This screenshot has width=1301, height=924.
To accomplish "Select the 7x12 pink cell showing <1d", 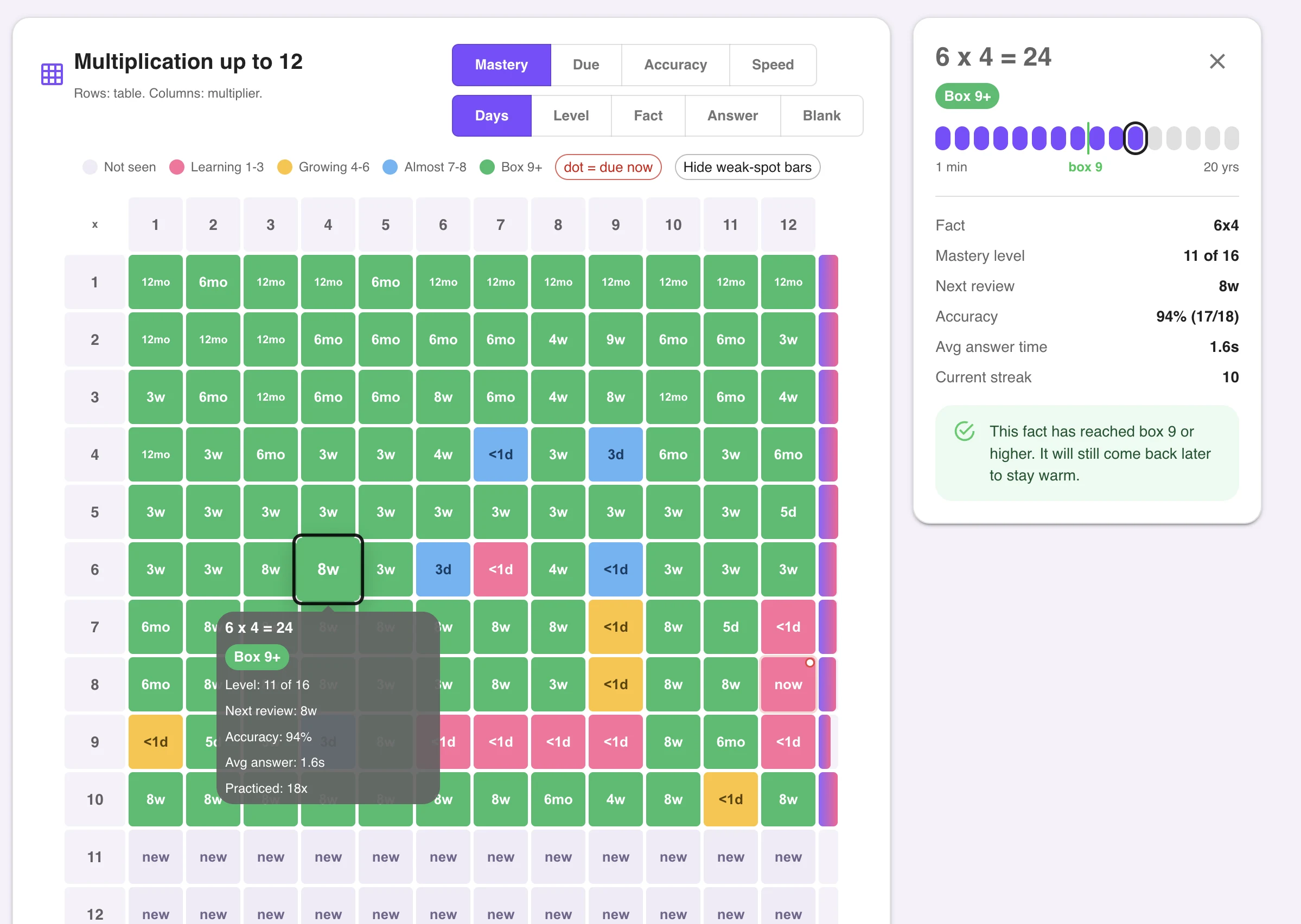I will click(x=788, y=627).
